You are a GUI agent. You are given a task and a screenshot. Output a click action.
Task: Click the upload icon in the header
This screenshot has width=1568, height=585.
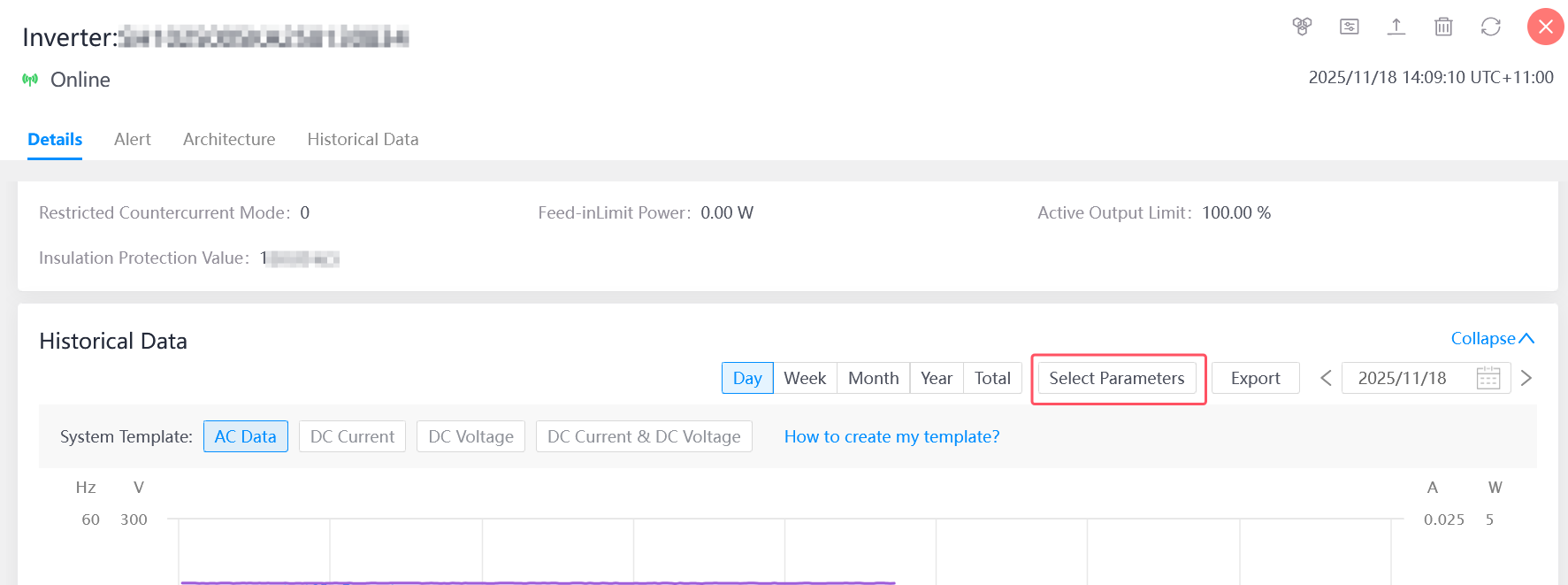click(x=1396, y=27)
